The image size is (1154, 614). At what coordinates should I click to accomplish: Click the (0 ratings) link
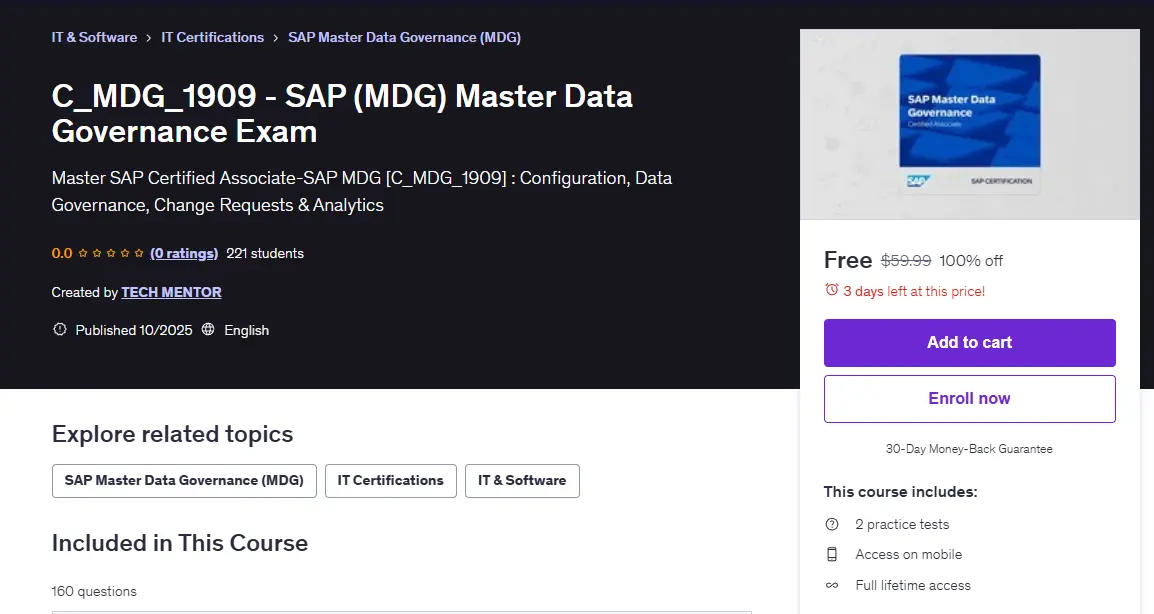pyautogui.click(x=184, y=253)
